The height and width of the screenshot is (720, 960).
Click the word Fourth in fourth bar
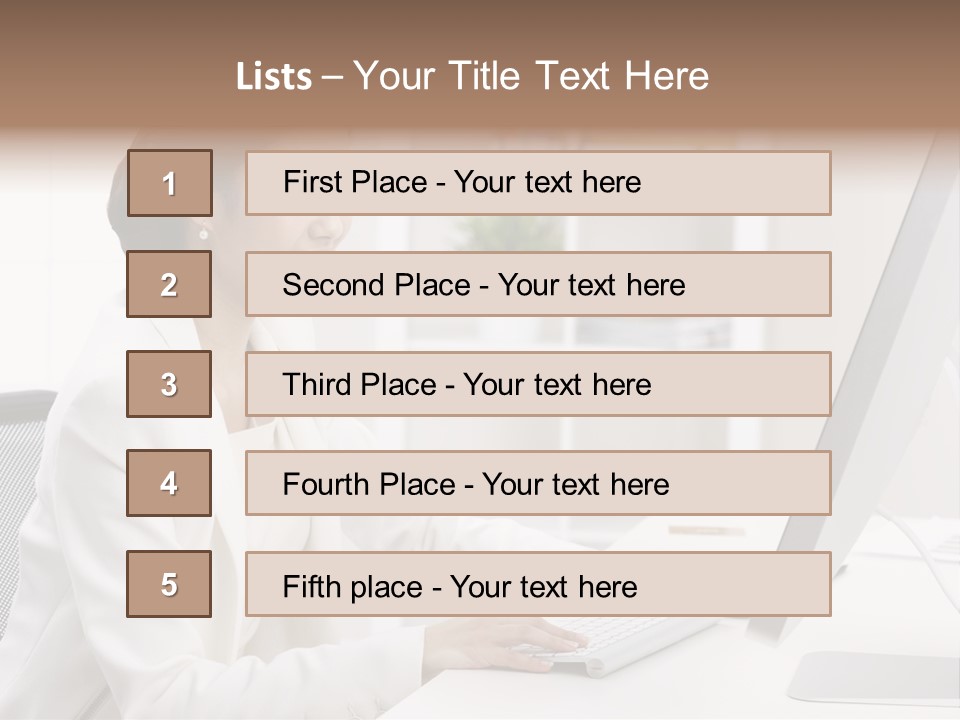pos(325,484)
